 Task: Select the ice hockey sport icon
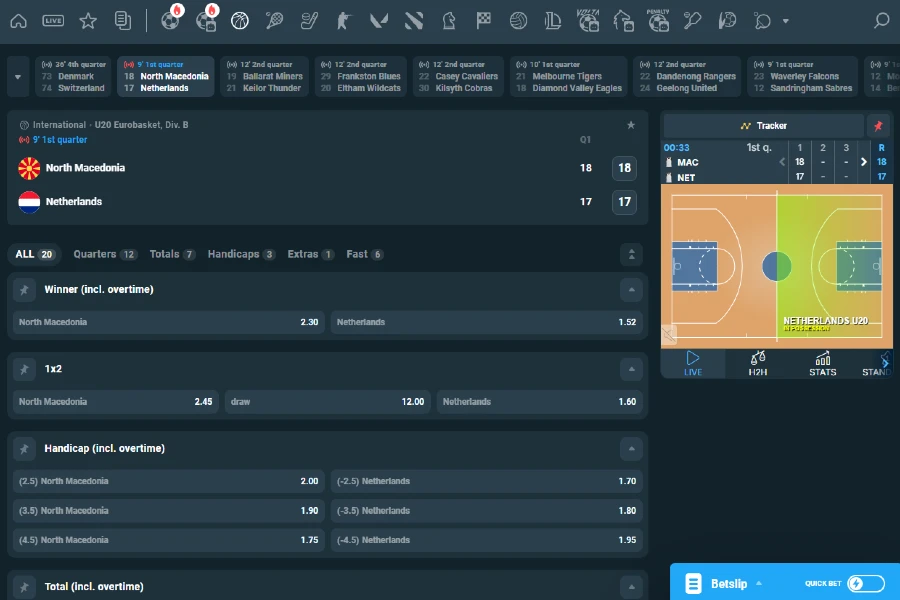310,20
